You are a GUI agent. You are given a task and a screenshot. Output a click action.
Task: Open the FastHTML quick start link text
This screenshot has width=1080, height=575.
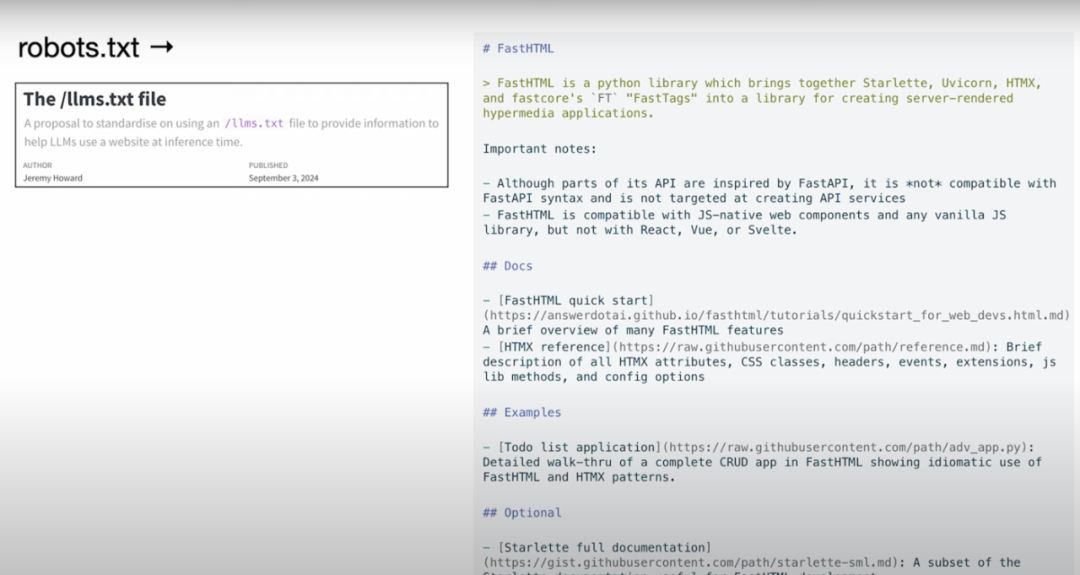click(576, 300)
